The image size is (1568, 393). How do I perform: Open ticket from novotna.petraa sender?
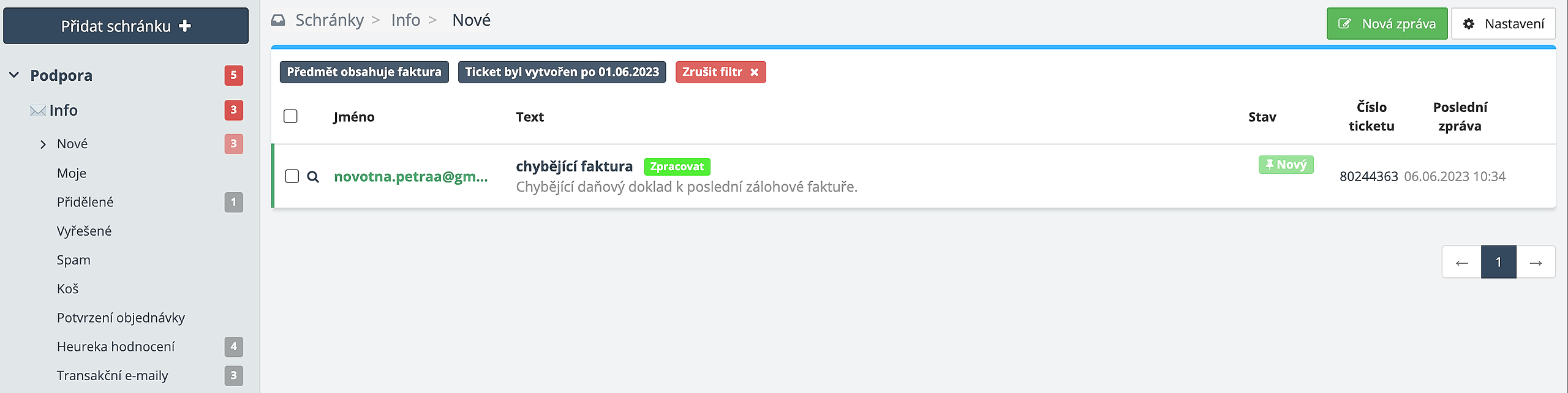click(411, 177)
